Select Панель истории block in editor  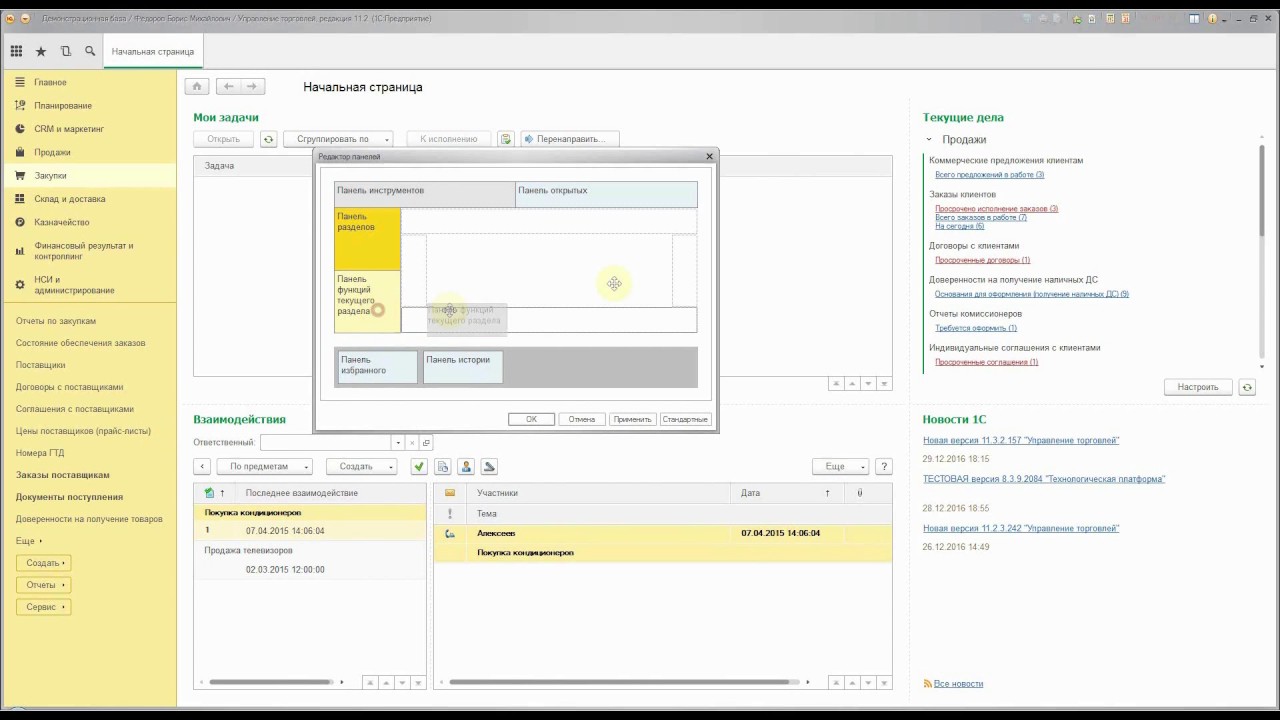(463, 366)
